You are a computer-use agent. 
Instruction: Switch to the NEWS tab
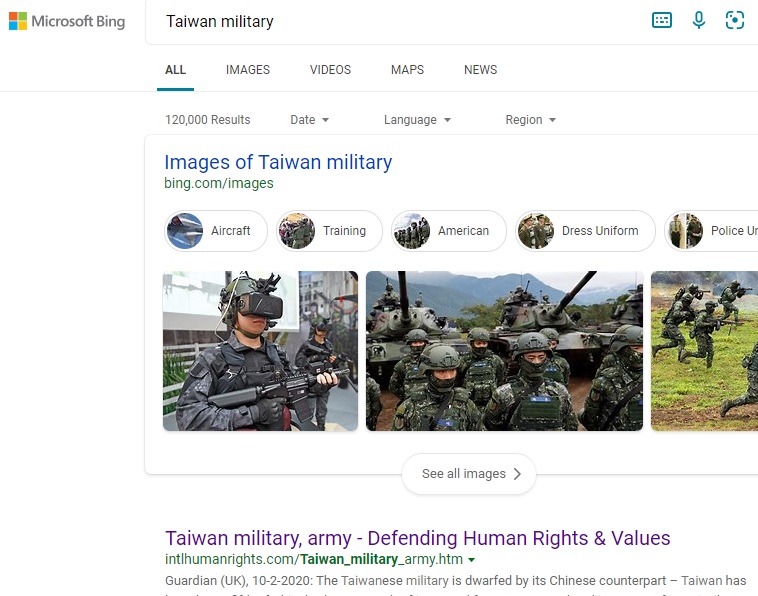point(480,70)
